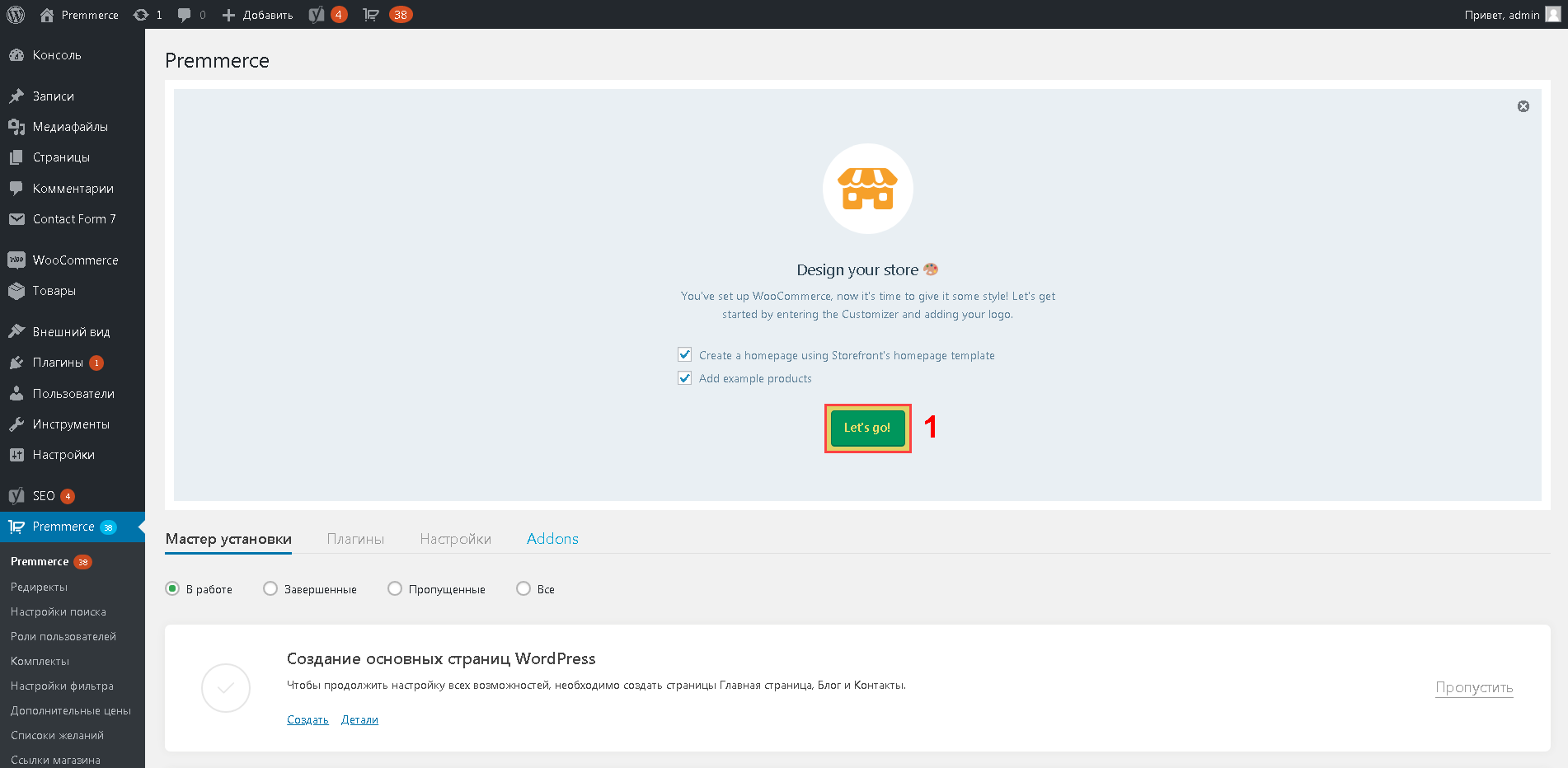Image resolution: width=1568 pixels, height=768 pixels.
Task: Open Premmerce cart icon in admin bar
Action: click(x=371, y=15)
